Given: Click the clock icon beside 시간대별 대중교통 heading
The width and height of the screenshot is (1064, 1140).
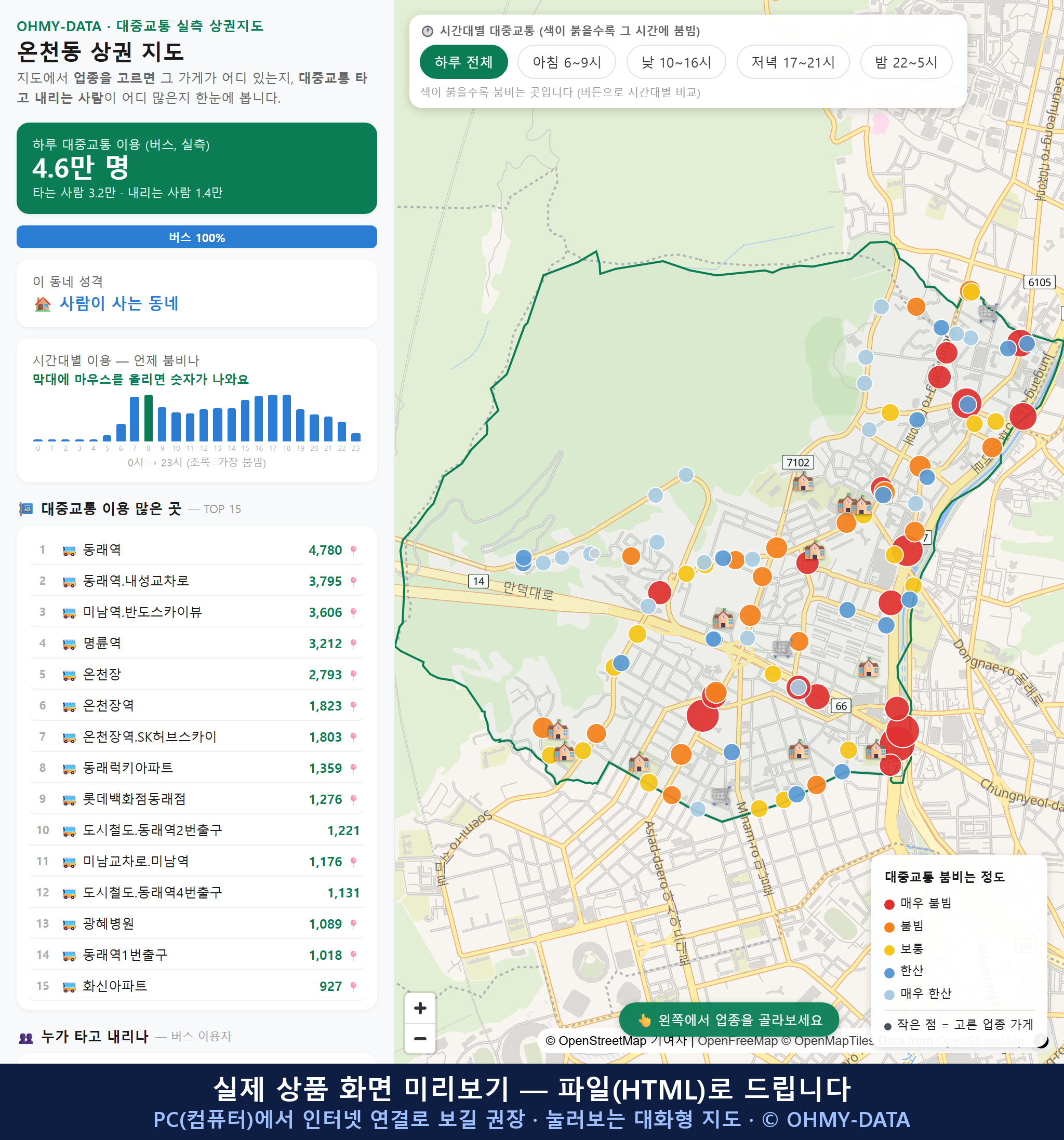Looking at the screenshot, I should click(x=428, y=31).
